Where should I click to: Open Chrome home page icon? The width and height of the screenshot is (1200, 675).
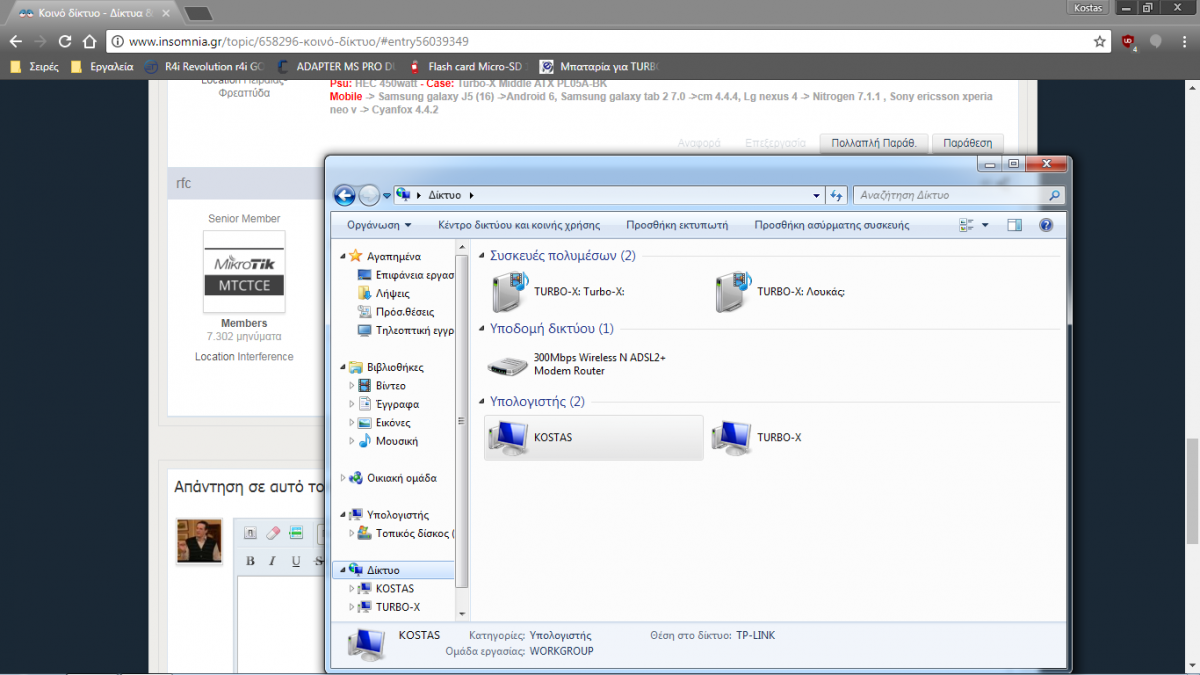pos(89,42)
